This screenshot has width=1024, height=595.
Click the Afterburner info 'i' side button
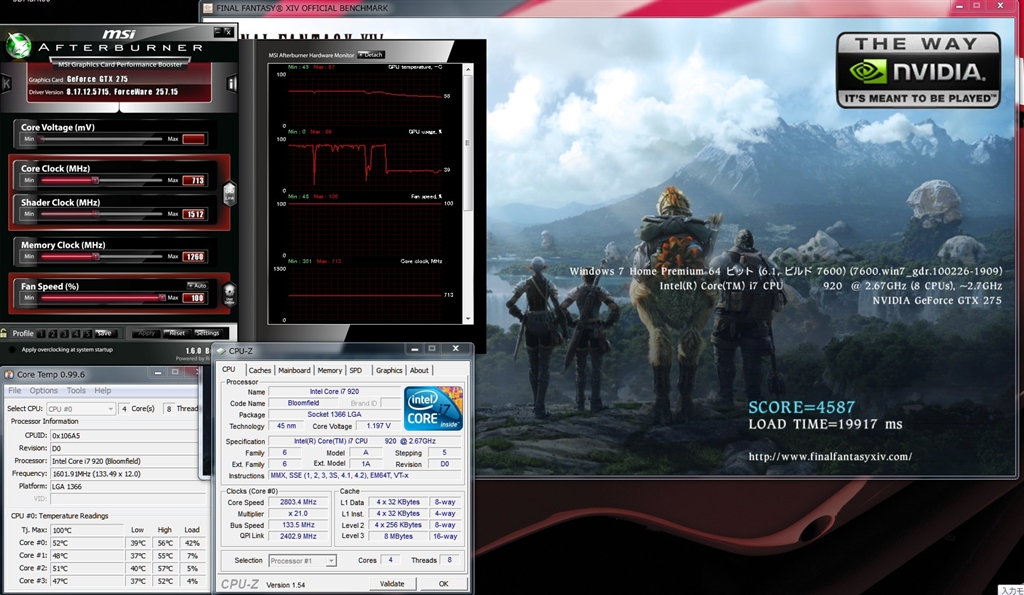(232, 83)
